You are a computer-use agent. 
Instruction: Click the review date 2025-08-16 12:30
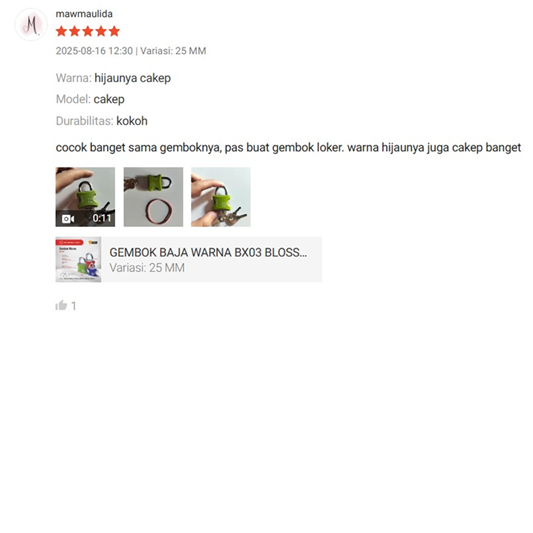pyautogui.click(x=94, y=51)
